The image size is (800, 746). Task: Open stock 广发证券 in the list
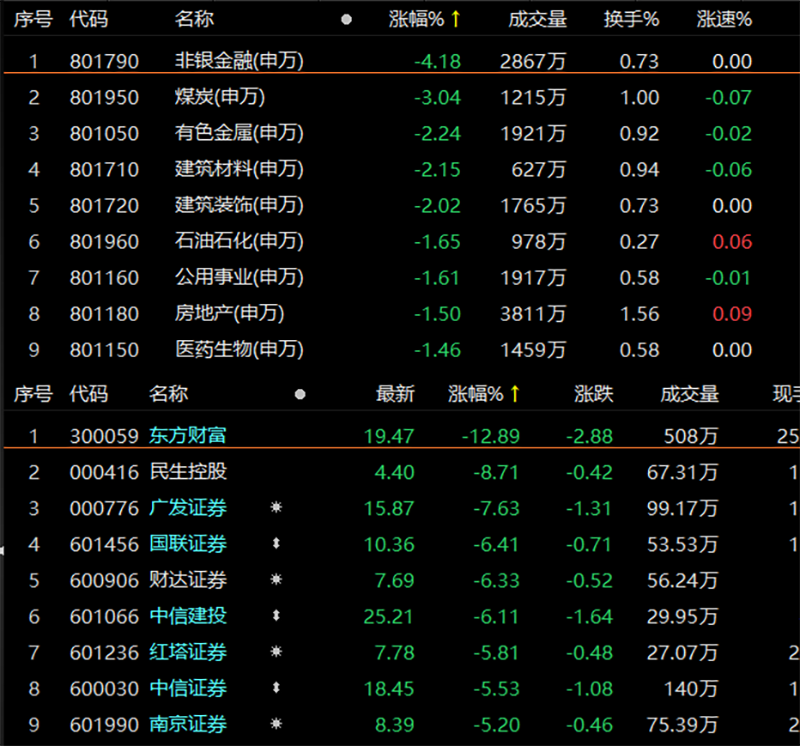(x=188, y=508)
